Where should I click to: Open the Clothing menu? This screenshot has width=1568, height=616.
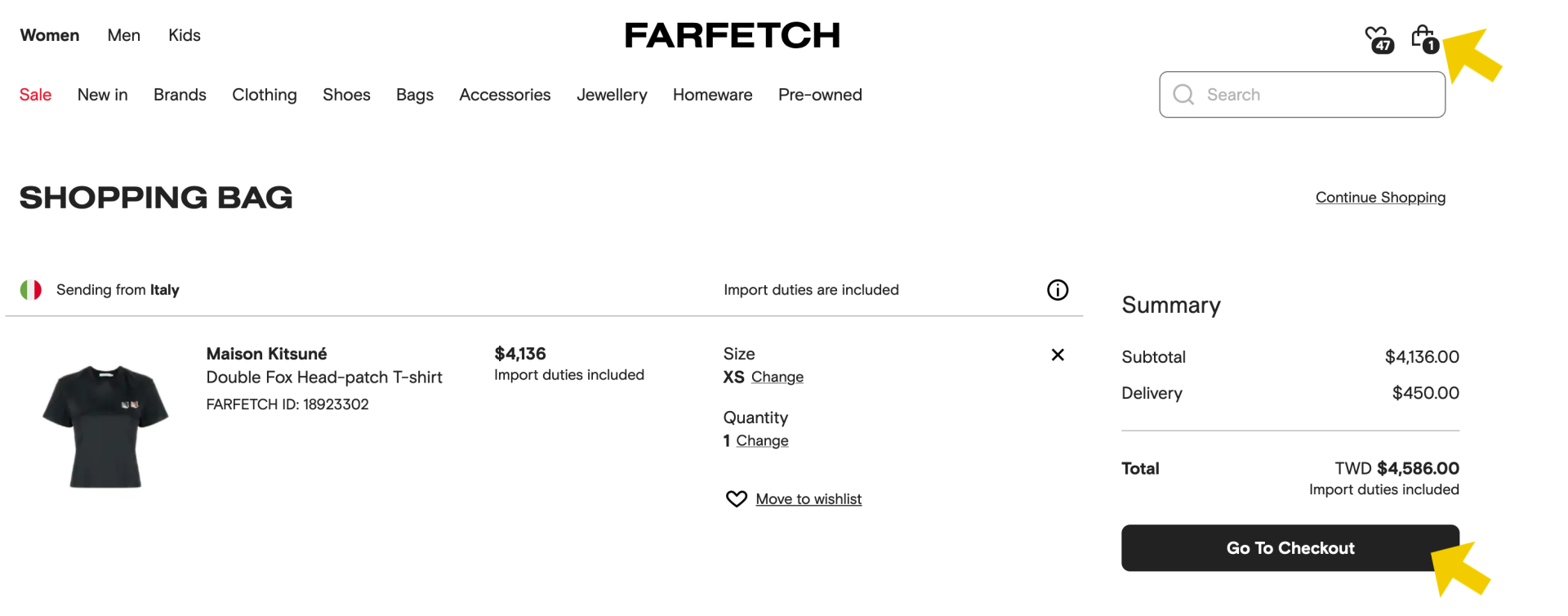point(265,95)
